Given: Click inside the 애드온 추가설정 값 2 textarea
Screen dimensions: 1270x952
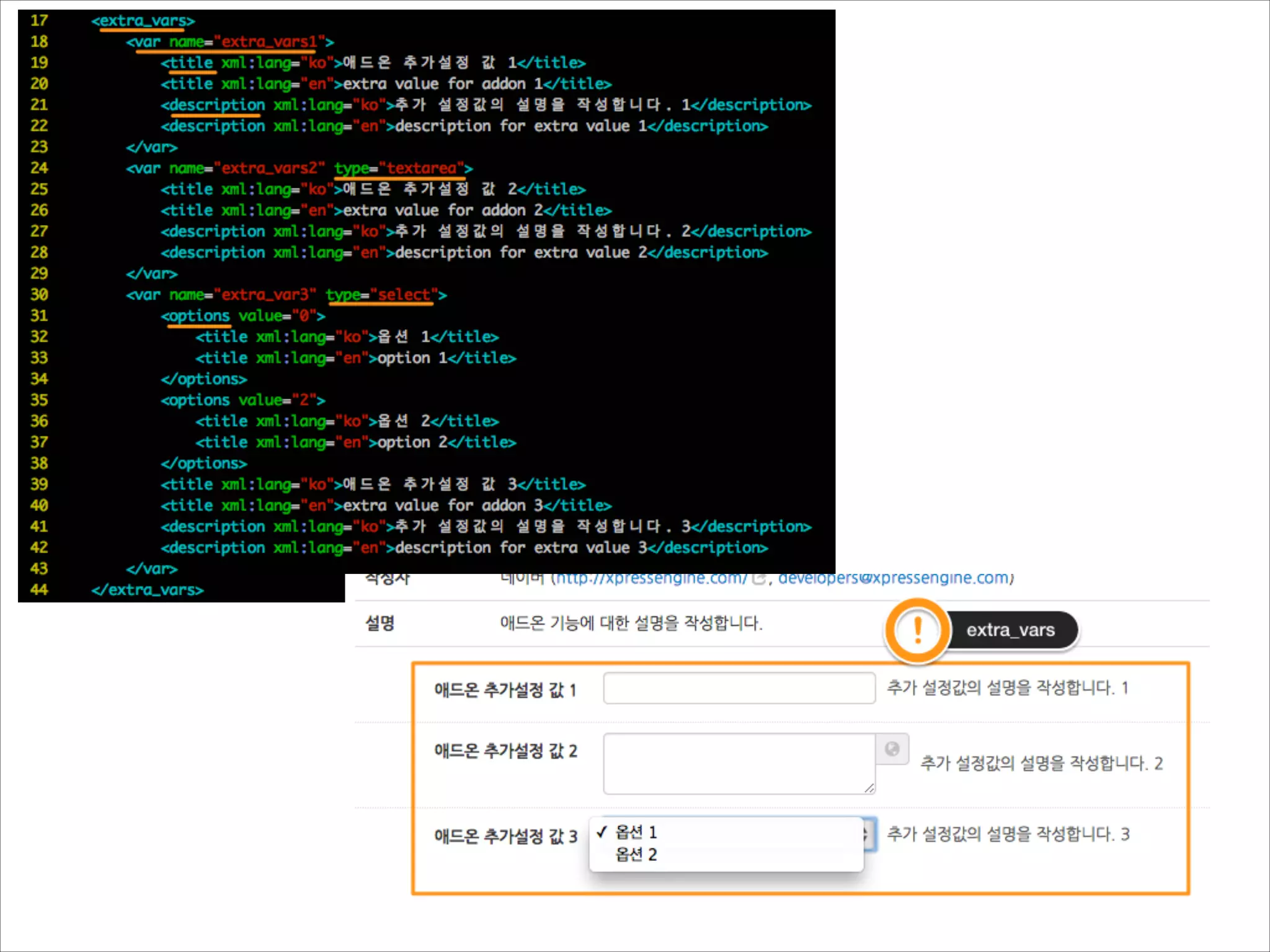Looking at the screenshot, I should coord(739,764).
